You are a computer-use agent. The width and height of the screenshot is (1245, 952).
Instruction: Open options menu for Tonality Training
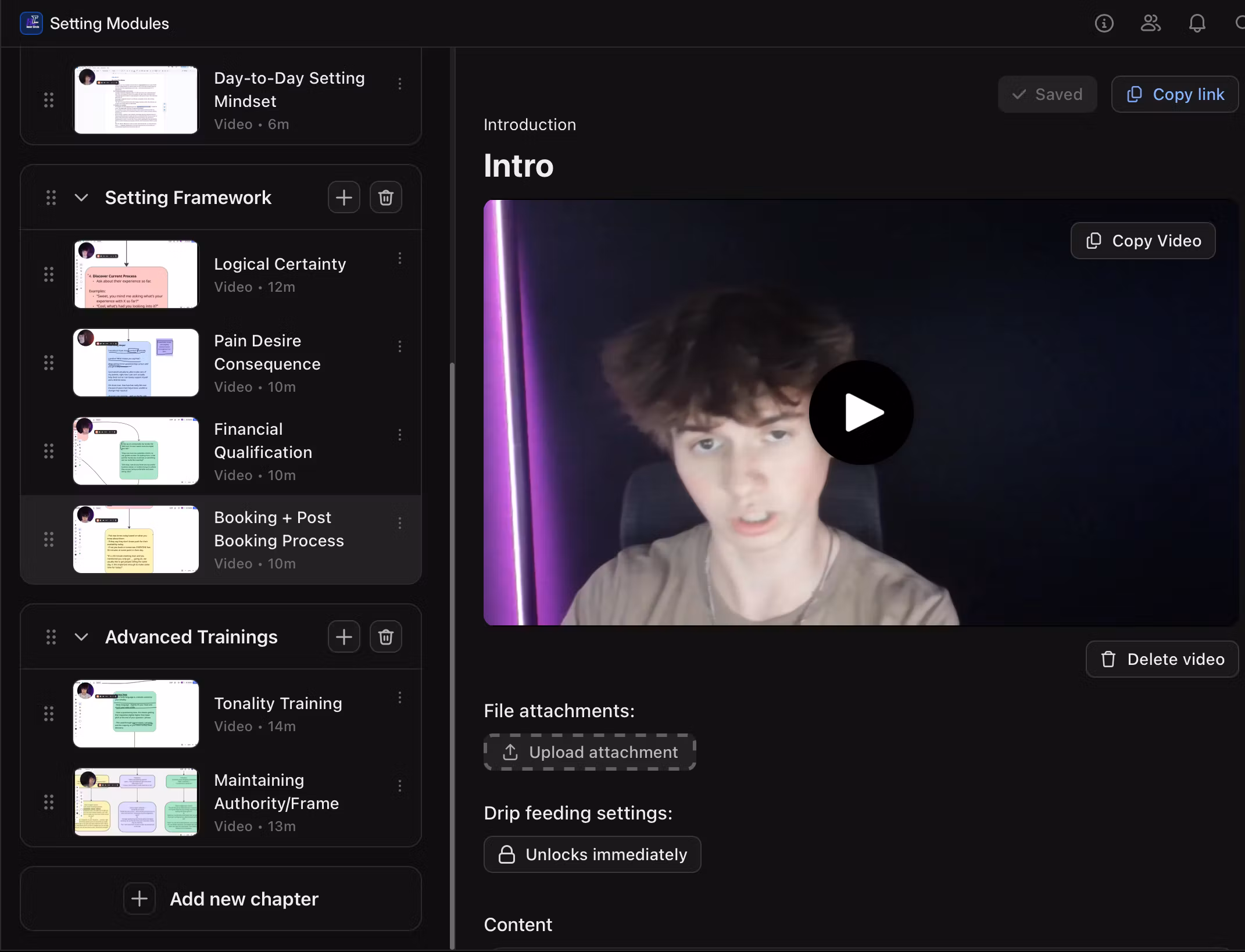[x=400, y=698]
